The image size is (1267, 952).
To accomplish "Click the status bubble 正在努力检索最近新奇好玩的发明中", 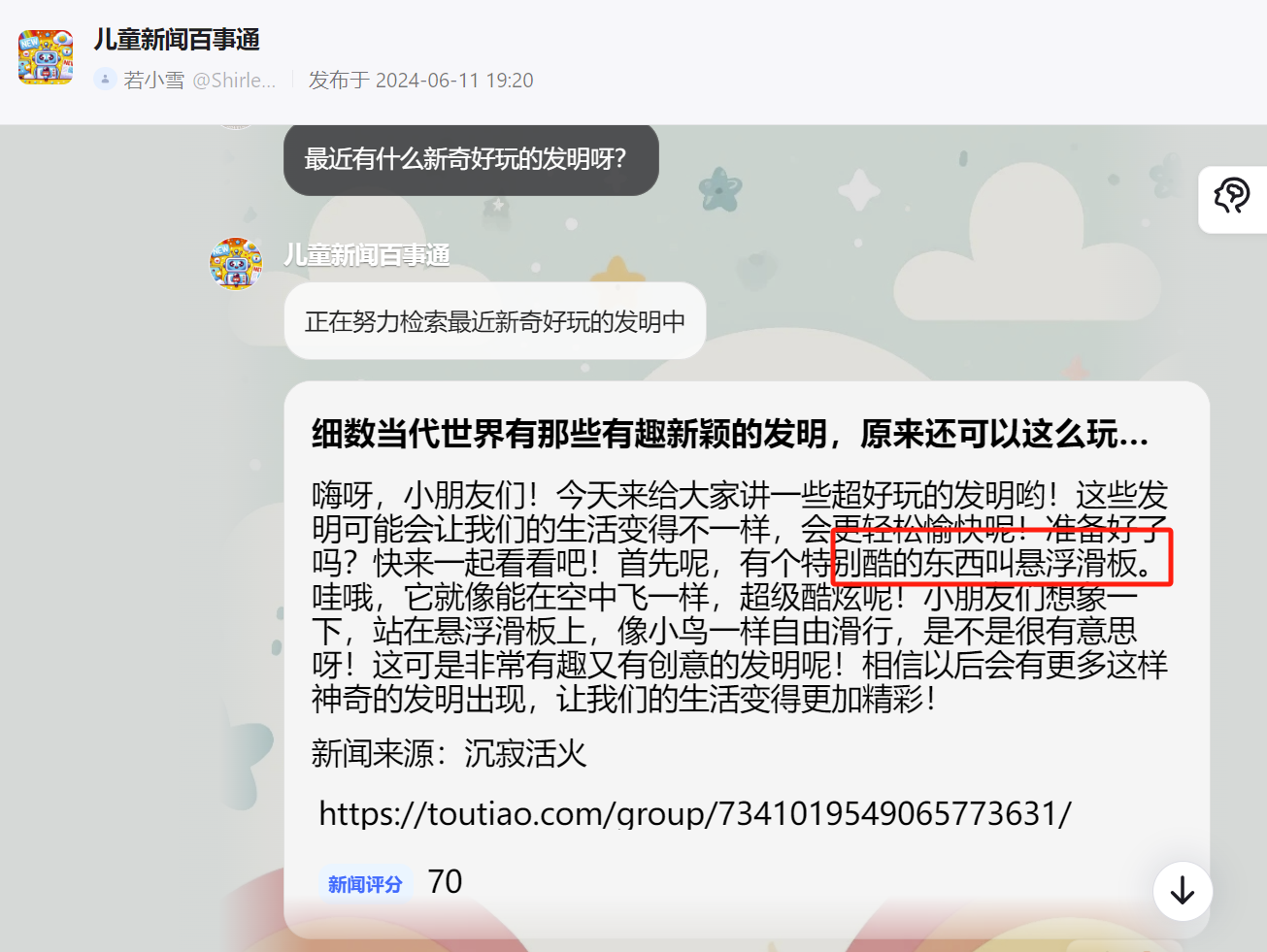I will (x=495, y=321).
